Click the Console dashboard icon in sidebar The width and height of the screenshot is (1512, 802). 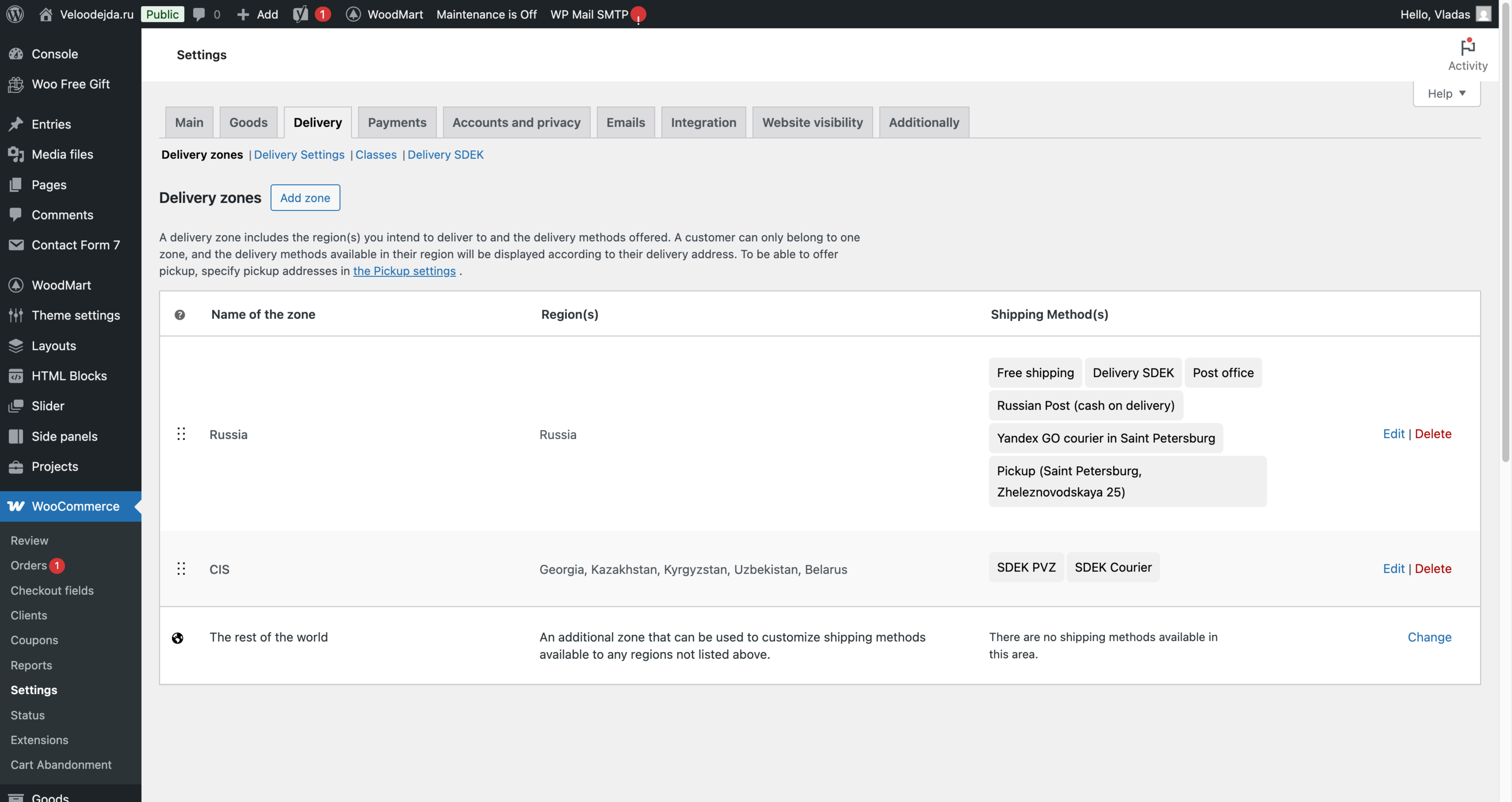pyautogui.click(x=16, y=54)
